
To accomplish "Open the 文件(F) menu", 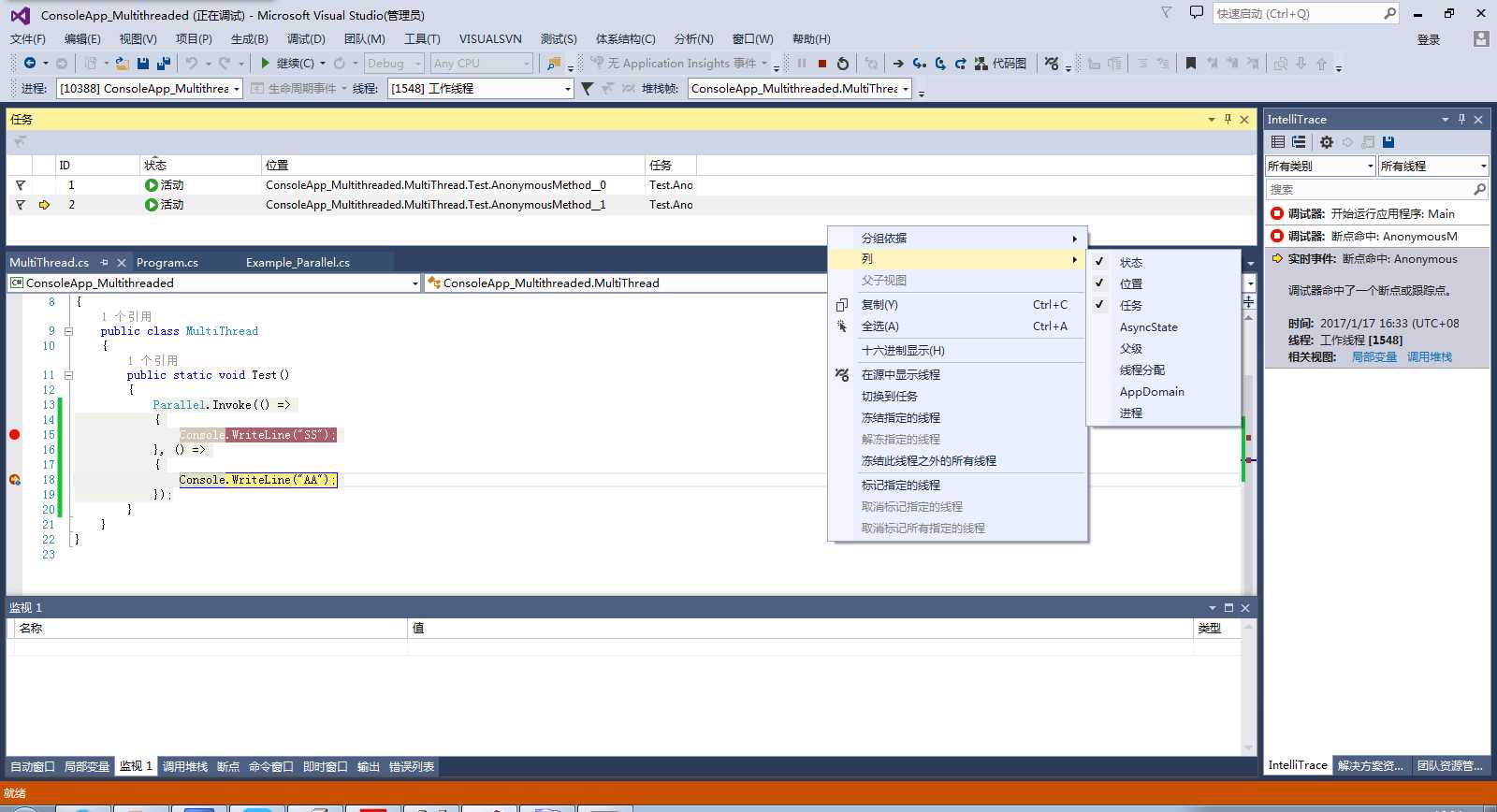I will pos(28,39).
